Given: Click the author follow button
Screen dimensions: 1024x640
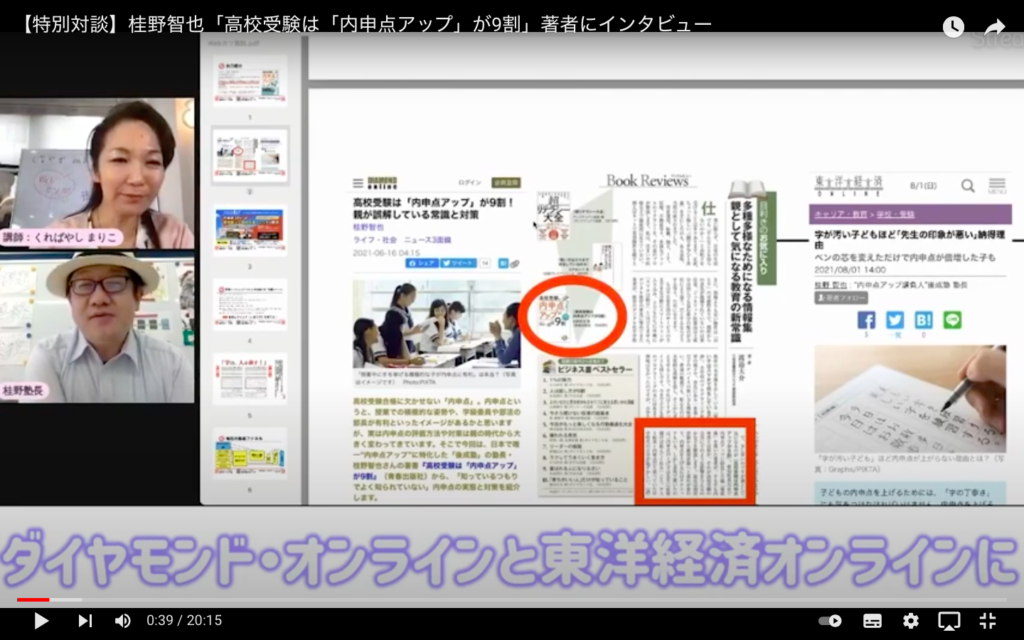Looking at the screenshot, I should (840, 298).
